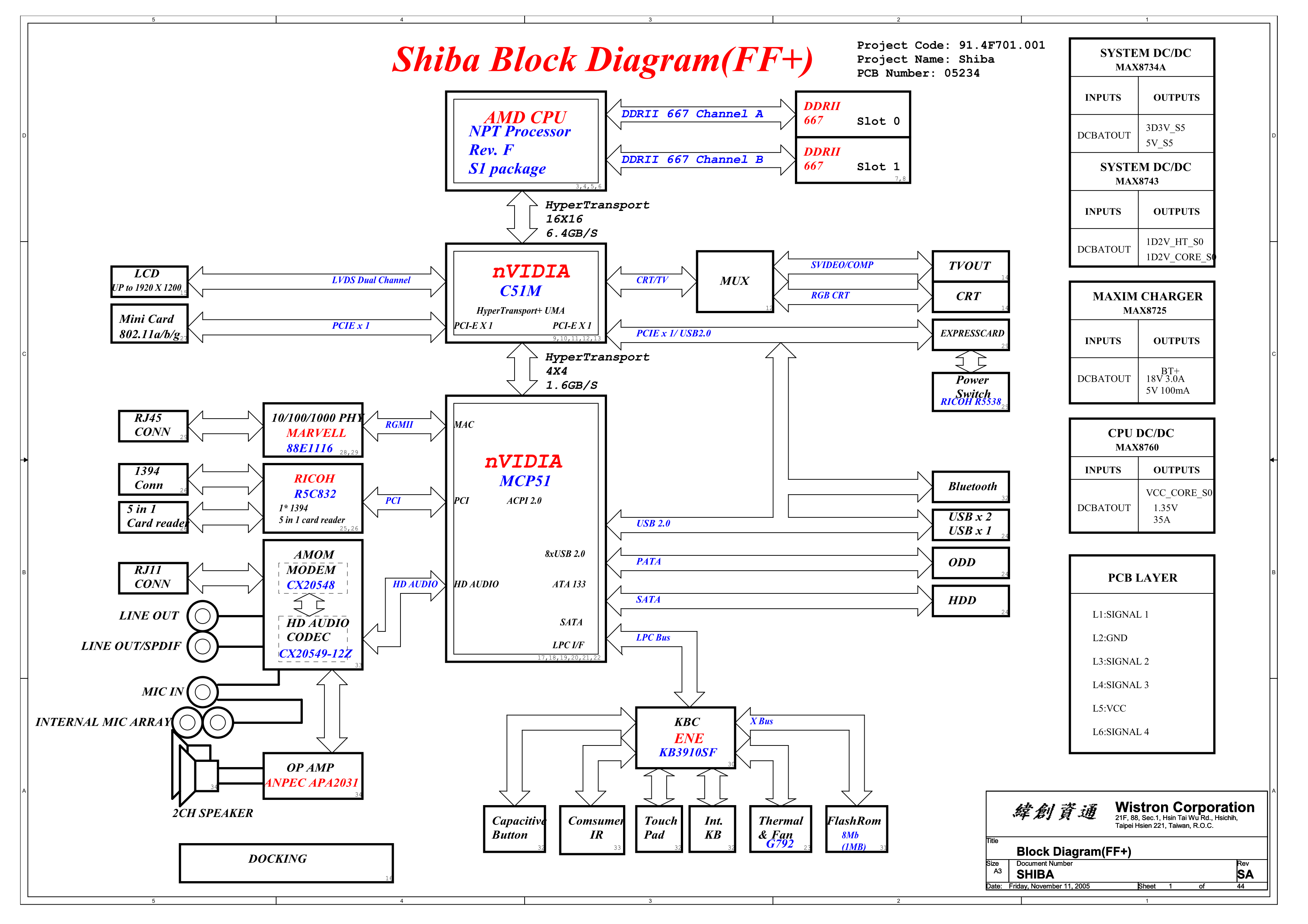Click the HyperTransport 4X4 double arrow
Screen dimensions: 1308x924
click(522, 369)
